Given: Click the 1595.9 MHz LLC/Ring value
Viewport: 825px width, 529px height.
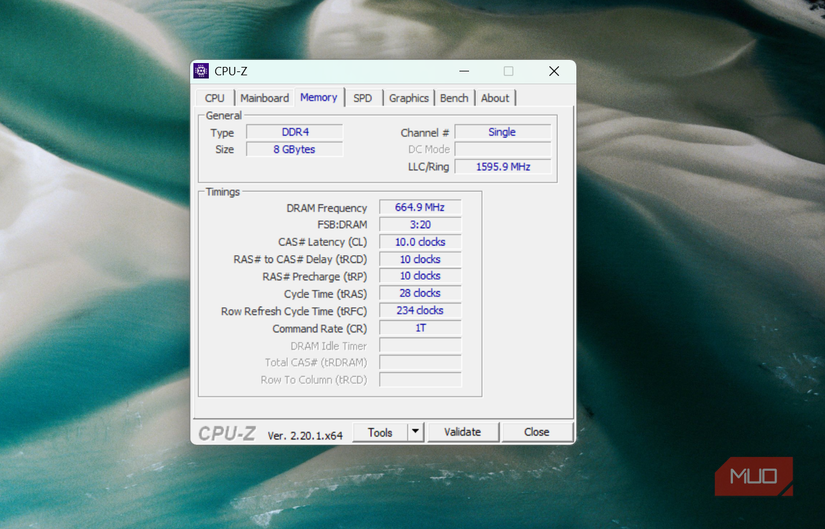Looking at the screenshot, I should (502, 167).
